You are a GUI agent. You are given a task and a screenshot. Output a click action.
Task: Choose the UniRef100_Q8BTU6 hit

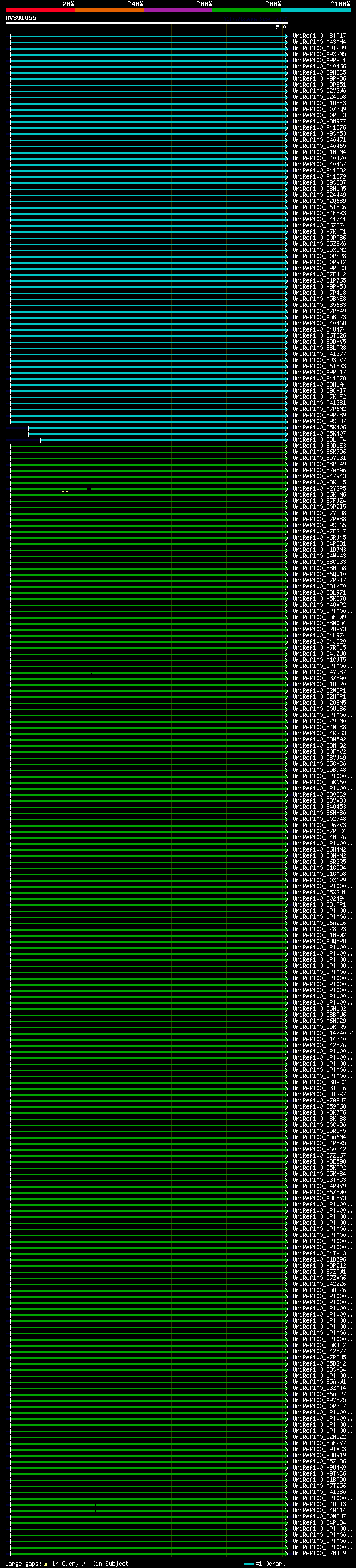[319, 1015]
